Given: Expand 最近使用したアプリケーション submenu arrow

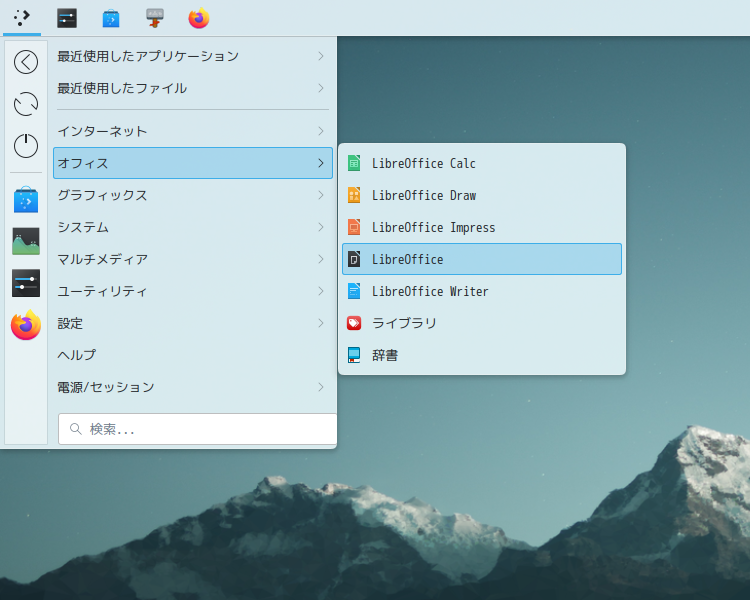Looking at the screenshot, I should point(321,56).
